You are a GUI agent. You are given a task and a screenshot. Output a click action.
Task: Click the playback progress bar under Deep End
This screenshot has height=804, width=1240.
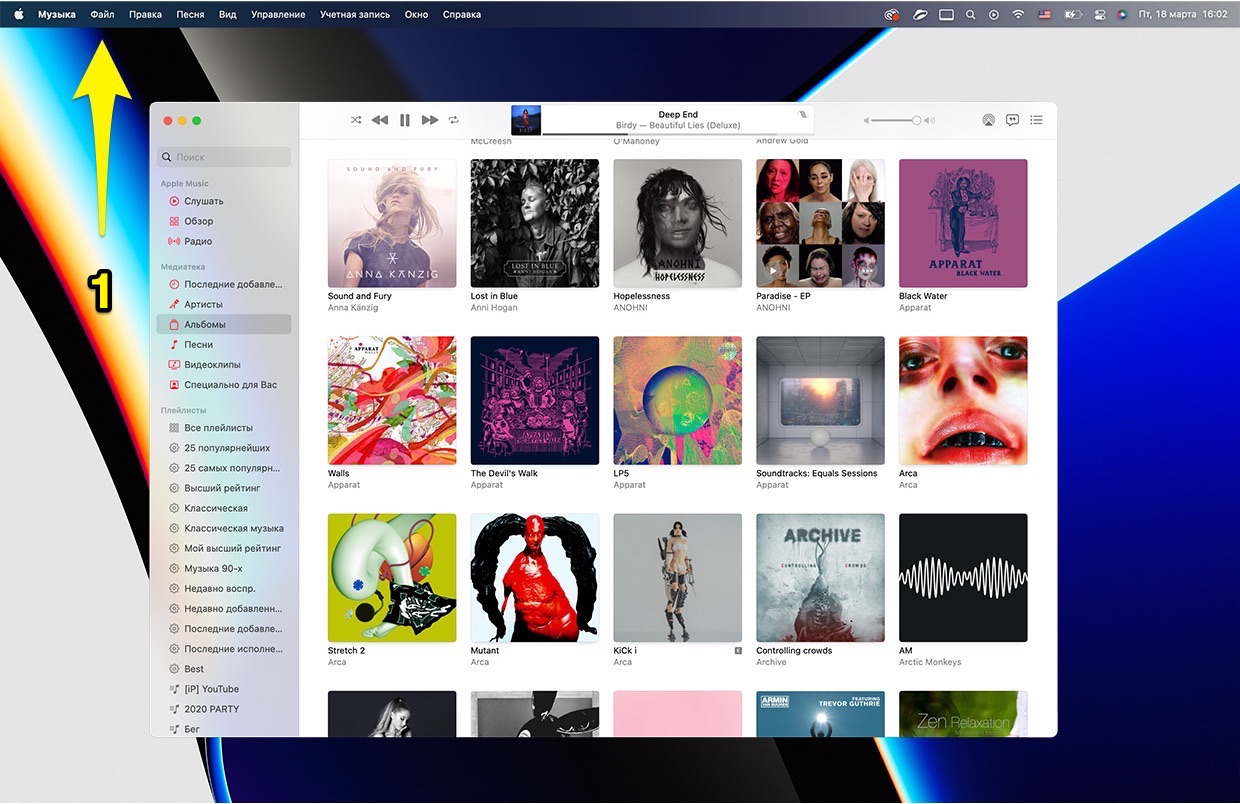coord(677,134)
